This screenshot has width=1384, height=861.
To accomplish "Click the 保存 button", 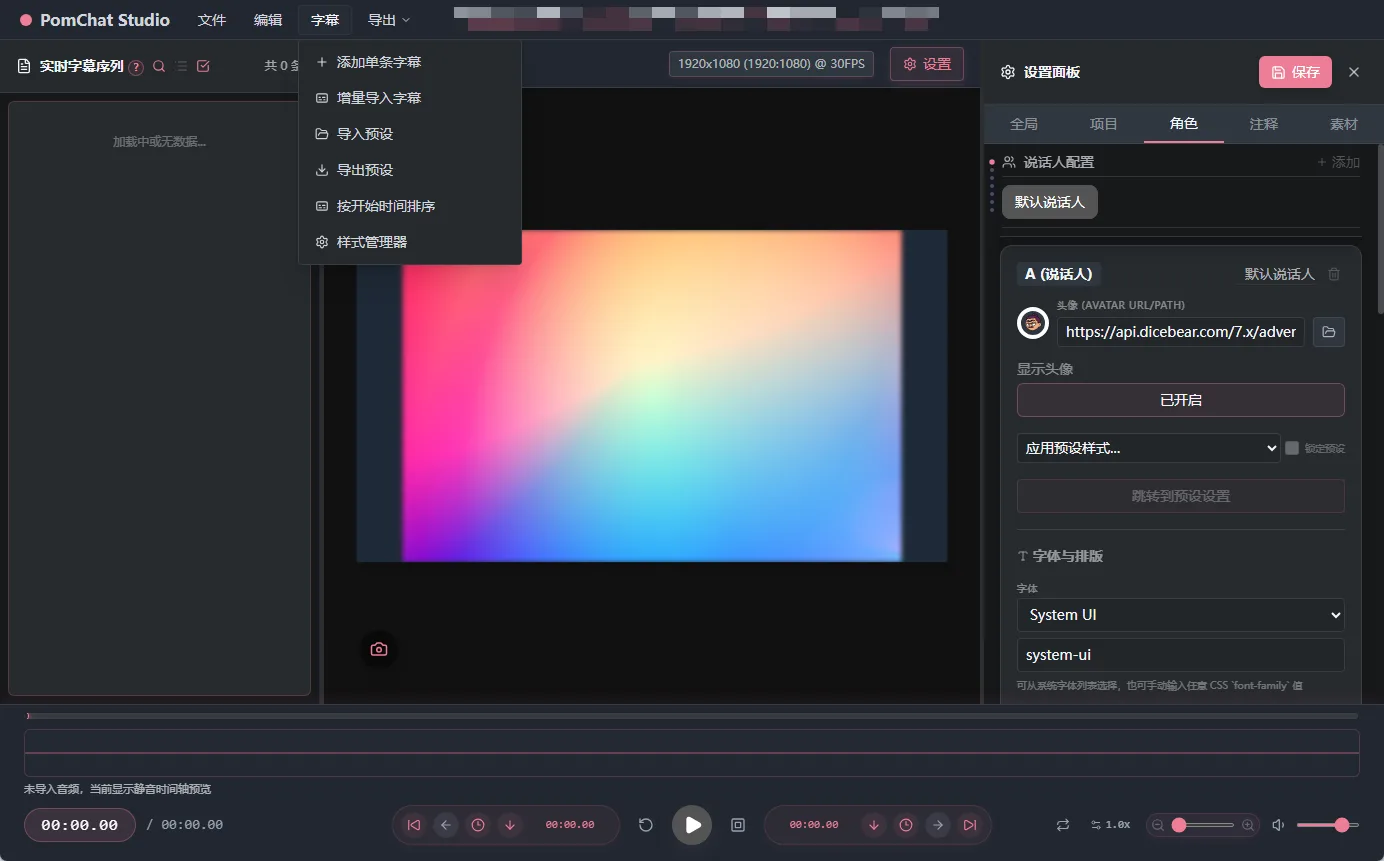I will click(x=1295, y=72).
